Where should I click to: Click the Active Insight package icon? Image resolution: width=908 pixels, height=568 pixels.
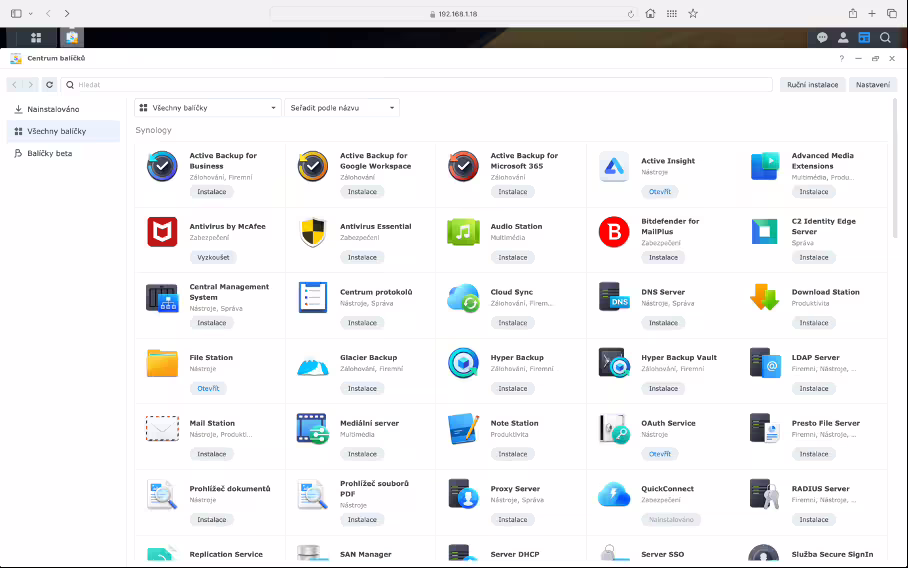(x=614, y=166)
